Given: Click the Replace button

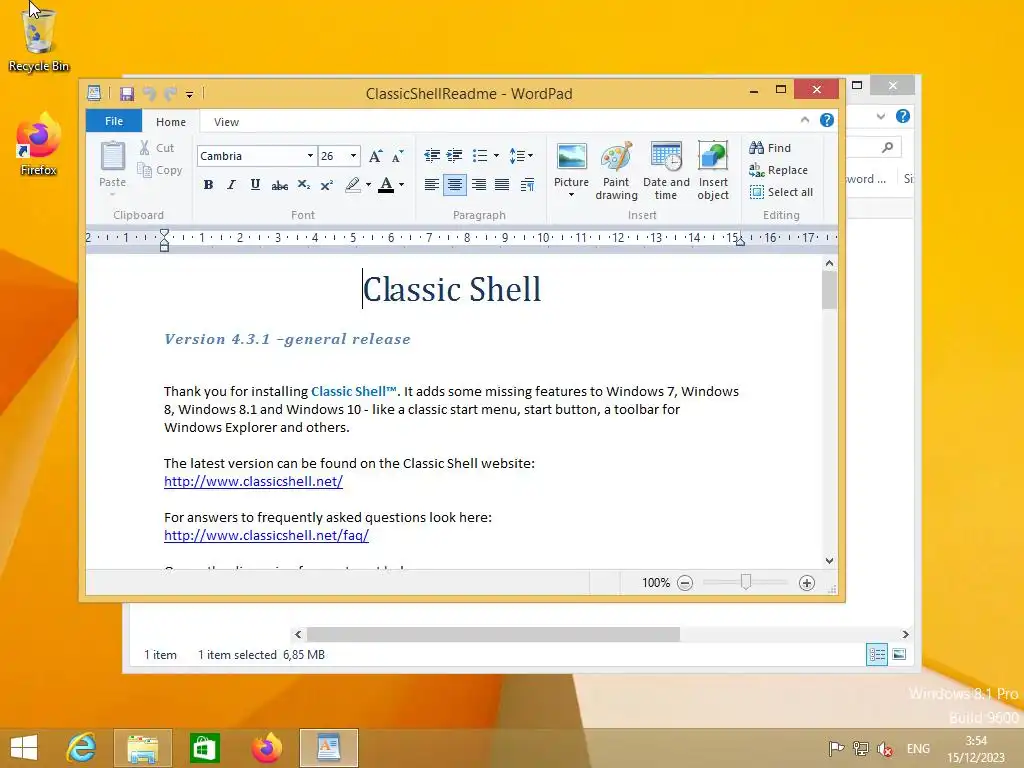Looking at the screenshot, I should (x=778, y=170).
